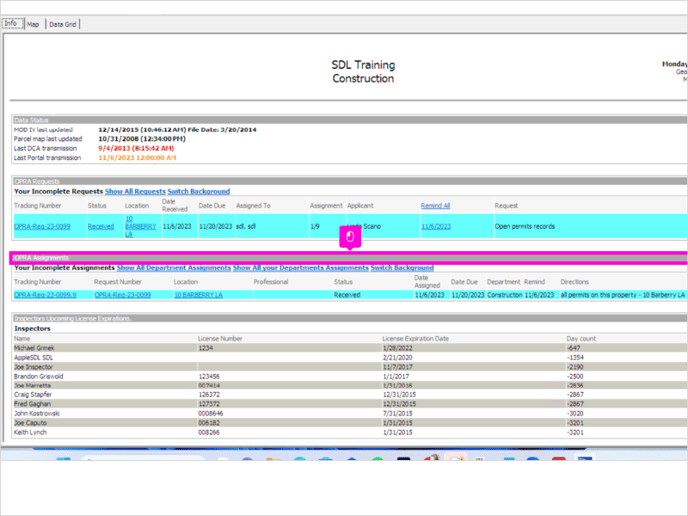Click the Your Incomplete Assignments label
This screenshot has height=516, width=688.
(64, 268)
